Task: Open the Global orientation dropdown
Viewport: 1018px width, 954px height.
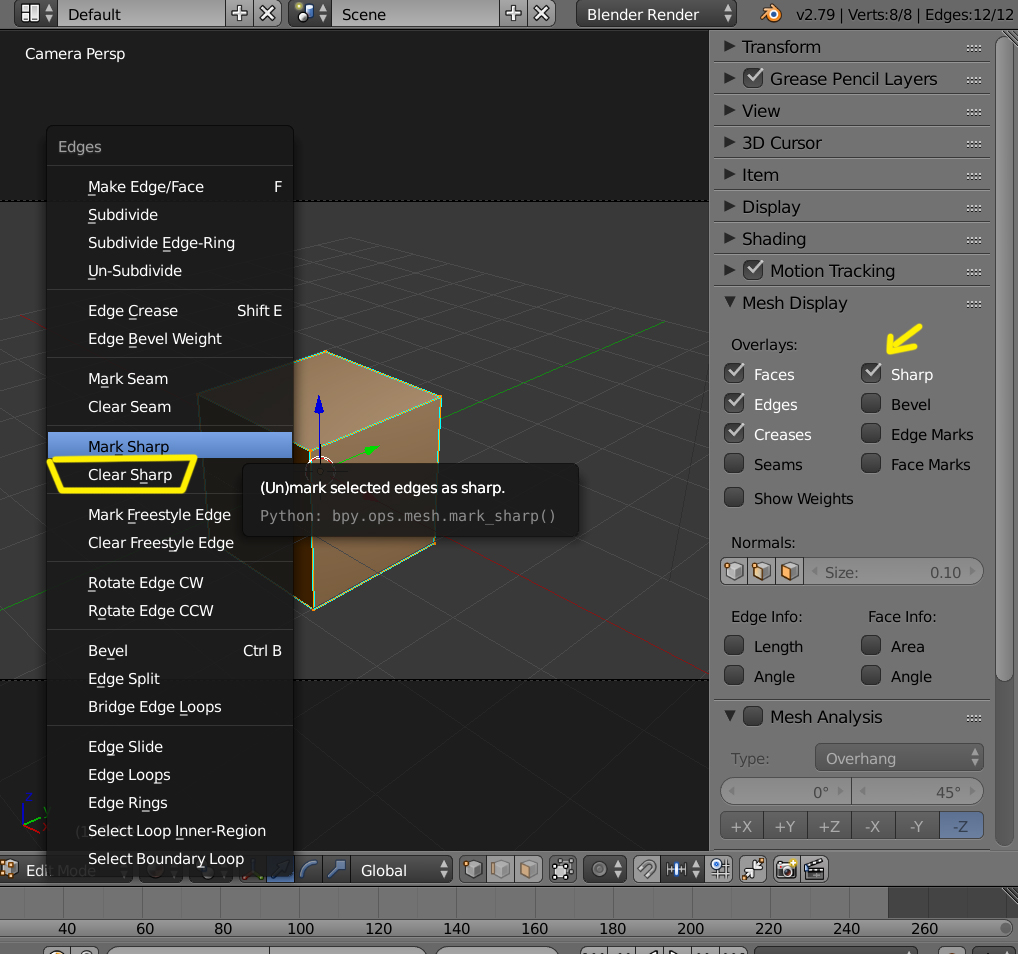Action: pyautogui.click(x=401, y=870)
